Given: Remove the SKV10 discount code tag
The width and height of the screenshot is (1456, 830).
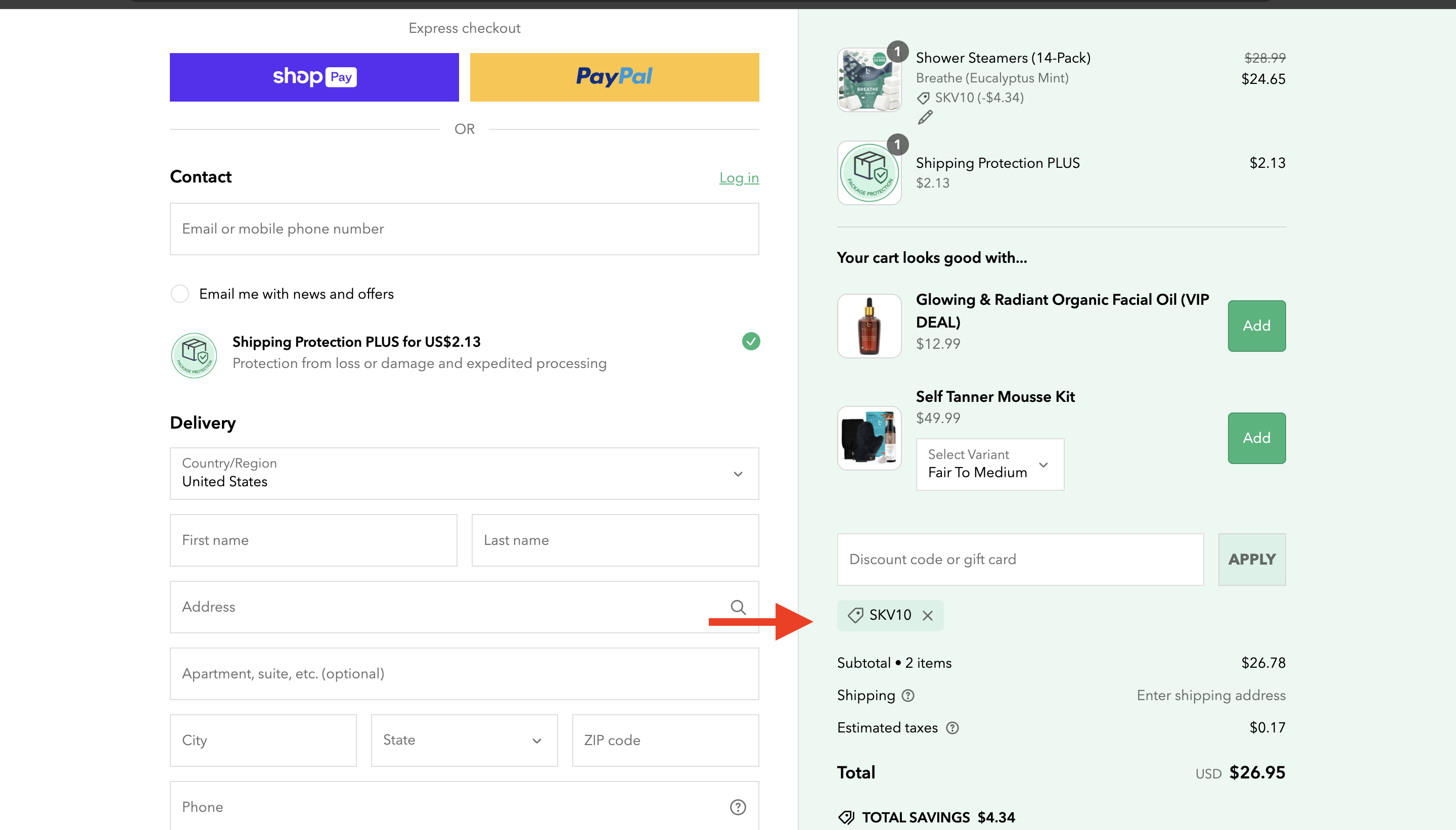Looking at the screenshot, I should click(928, 616).
